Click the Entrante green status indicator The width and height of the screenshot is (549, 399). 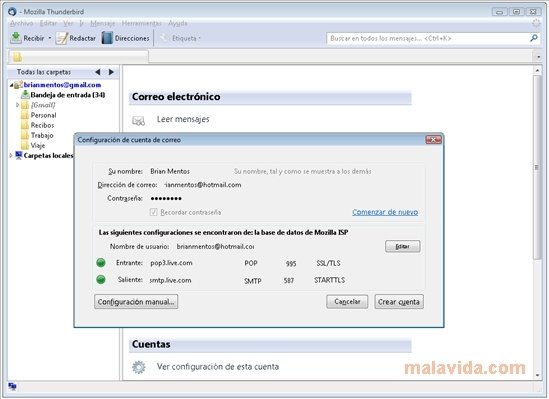click(x=101, y=262)
